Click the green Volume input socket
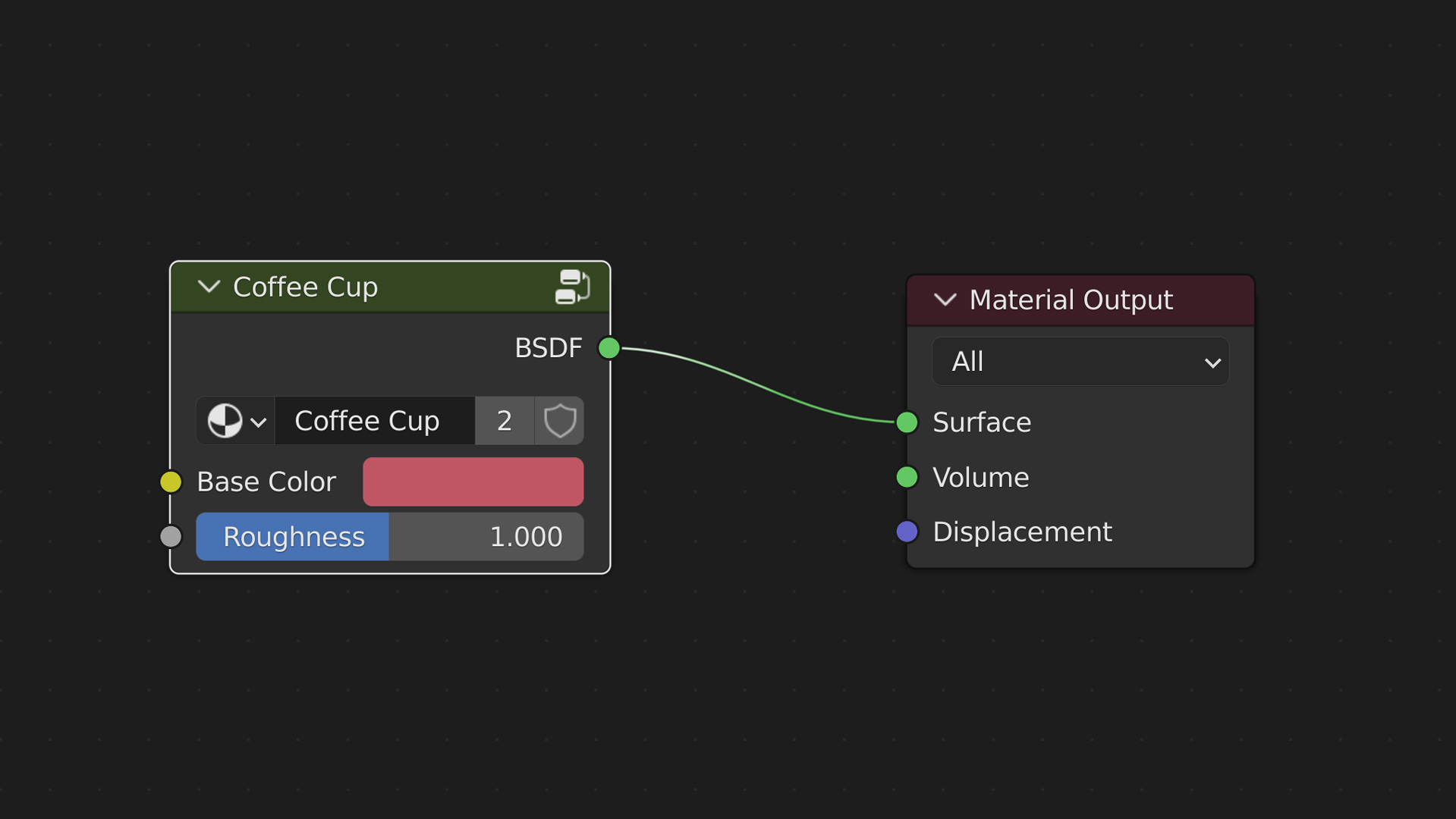The height and width of the screenshot is (819, 1456). (907, 477)
